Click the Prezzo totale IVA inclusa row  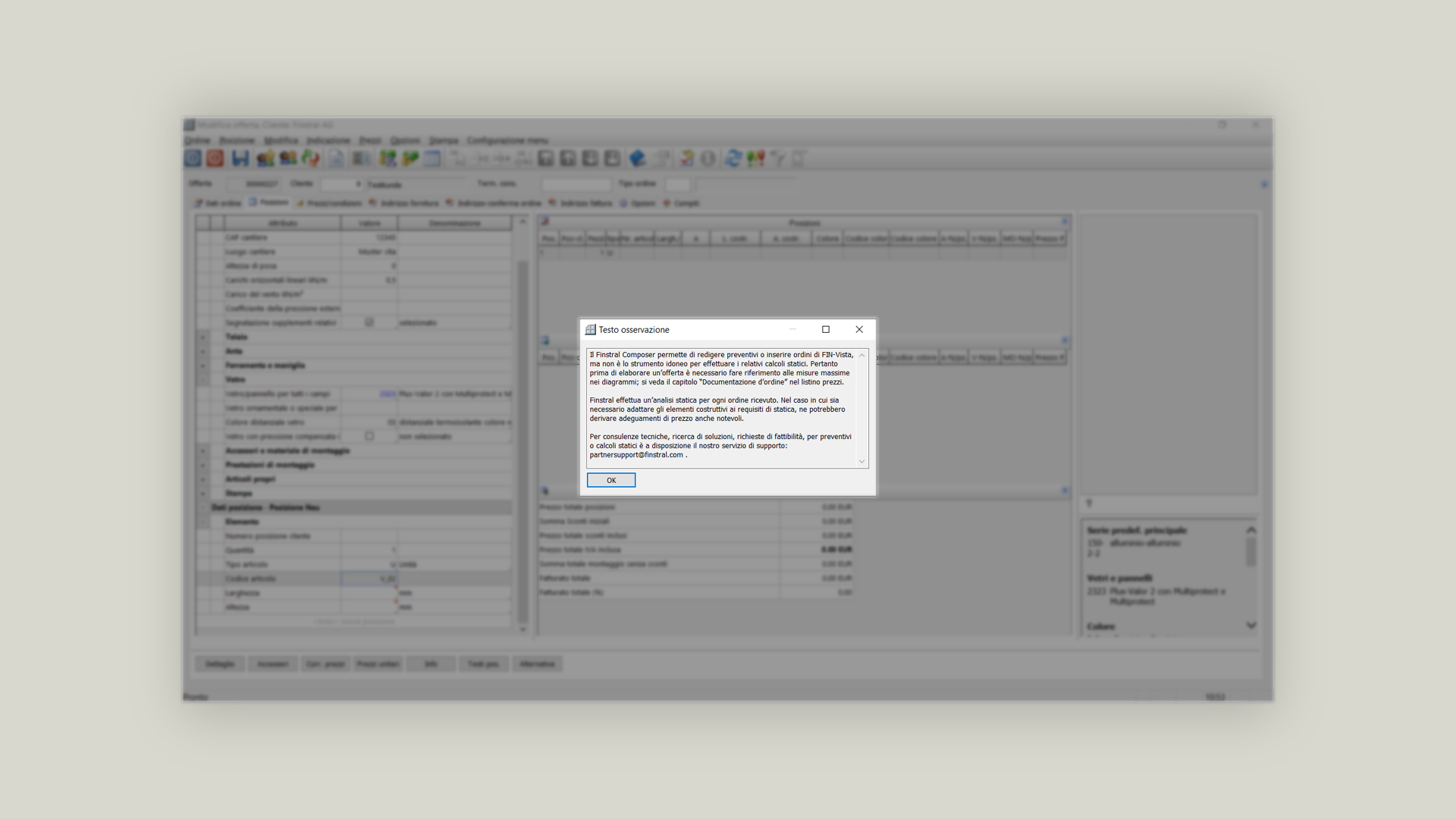(696, 550)
